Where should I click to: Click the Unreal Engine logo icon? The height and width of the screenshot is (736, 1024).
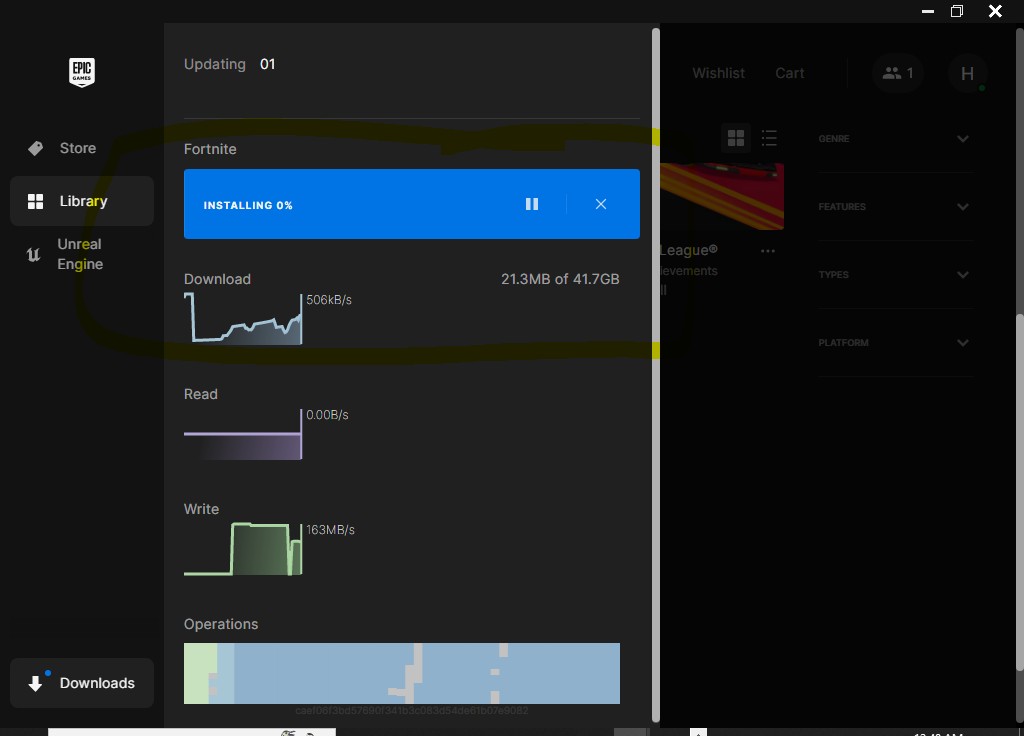[33, 254]
